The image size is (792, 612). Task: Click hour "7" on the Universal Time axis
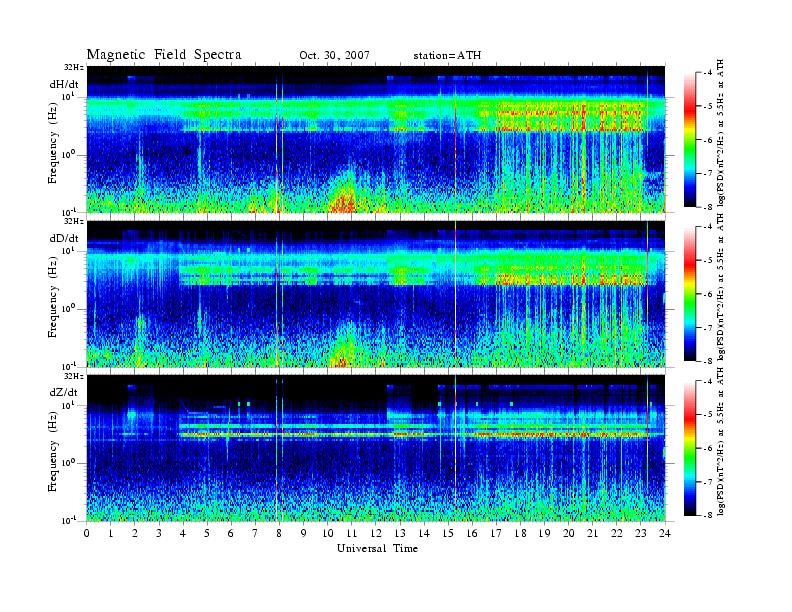coord(256,534)
